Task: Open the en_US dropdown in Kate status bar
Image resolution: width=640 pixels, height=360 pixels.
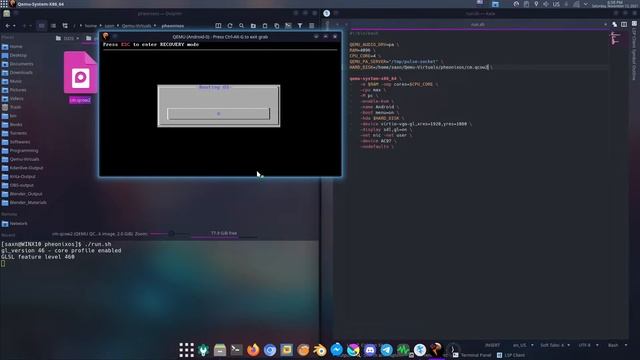Action: [523, 345]
